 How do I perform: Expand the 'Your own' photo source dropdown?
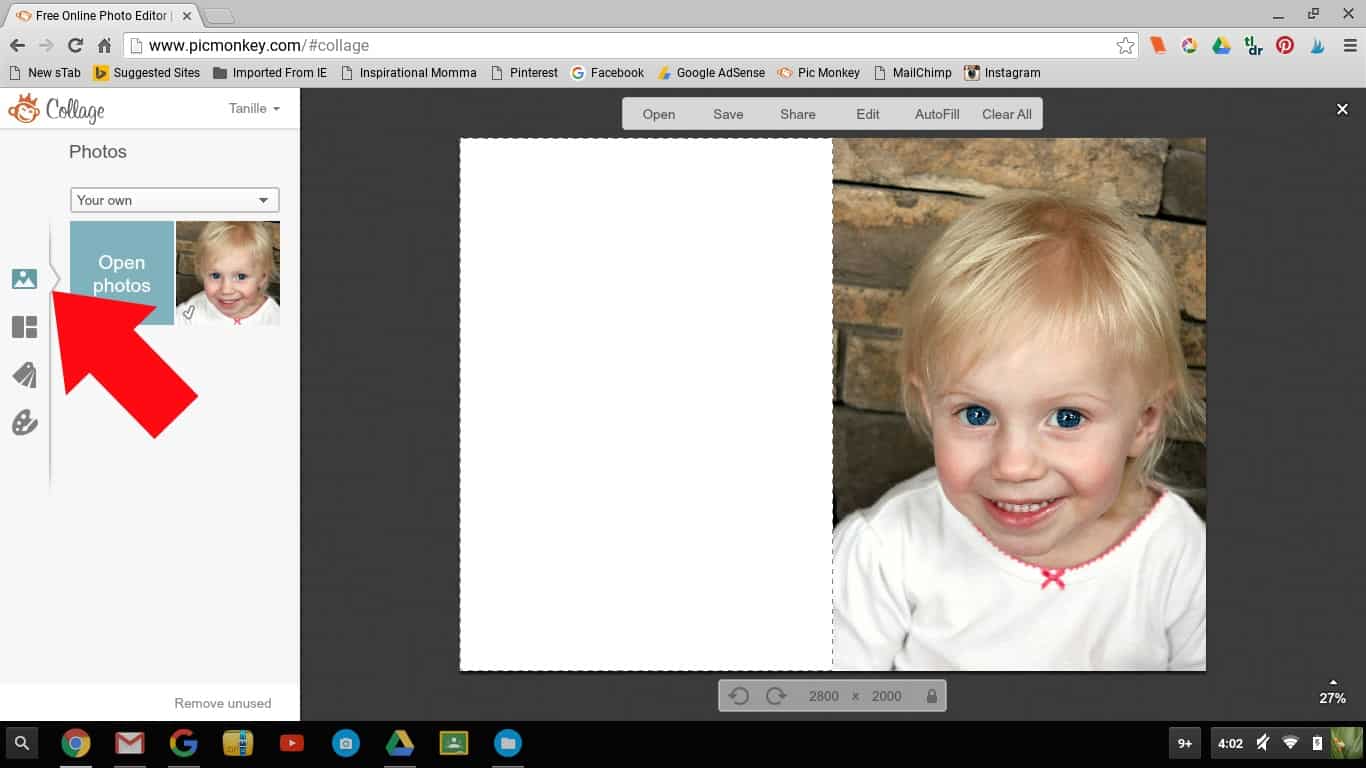coord(174,200)
